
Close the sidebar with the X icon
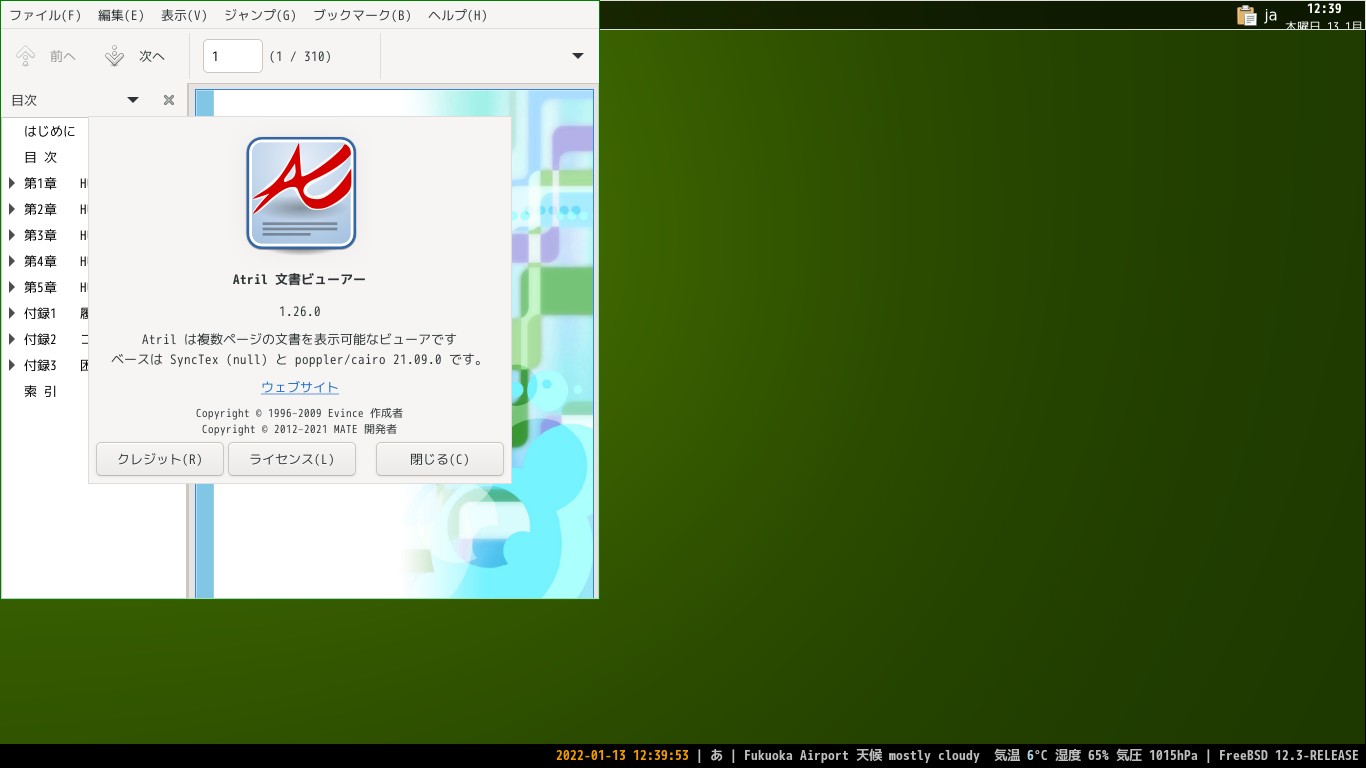pyautogui.click(x=169, y=100)
